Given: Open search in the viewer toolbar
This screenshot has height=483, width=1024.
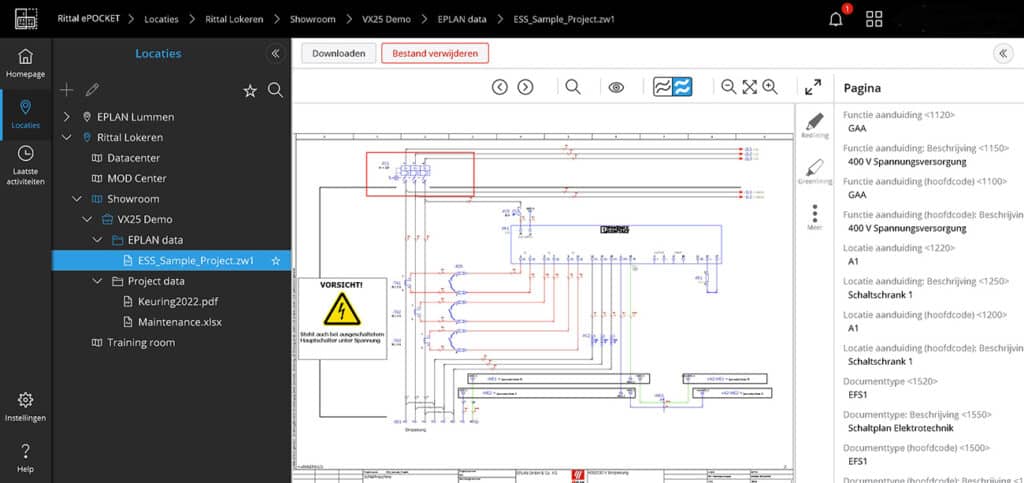Looking at the screenshot, I should tap(573, 87).
